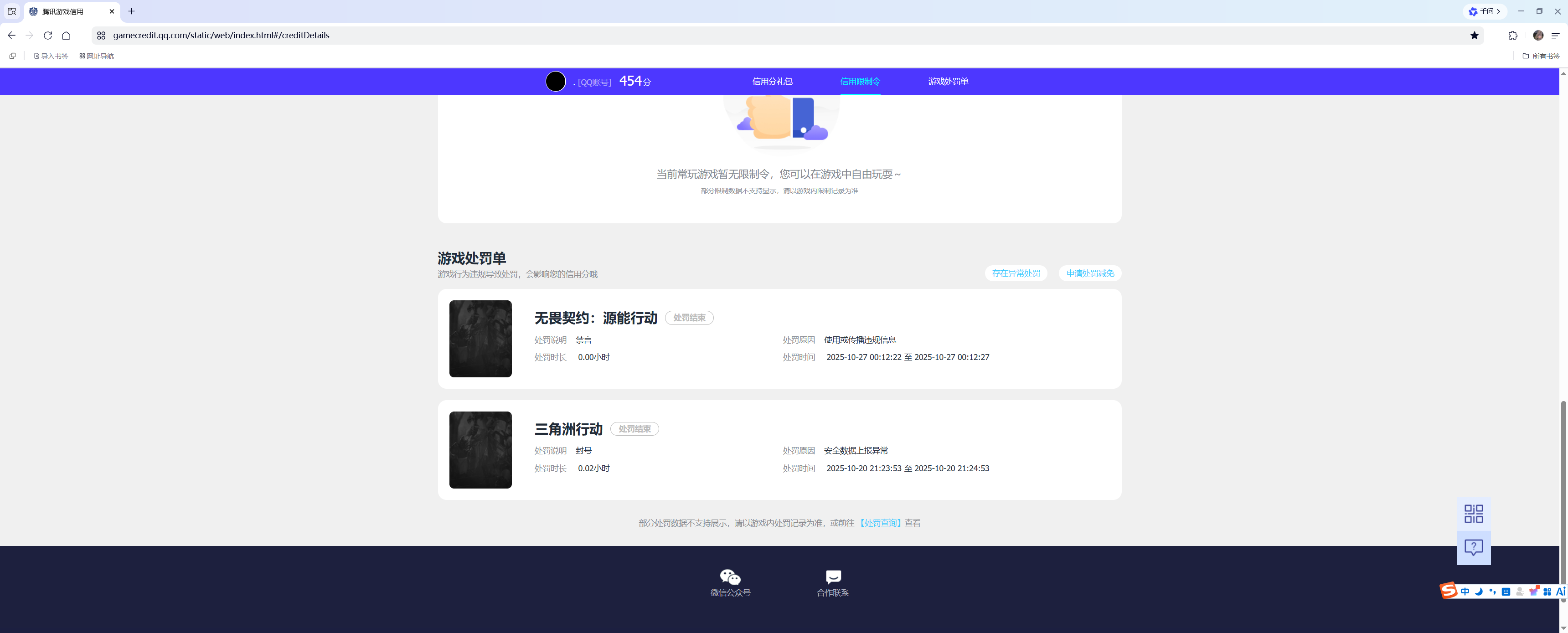This screenshot has width=1568, height=633.
Task: Click the 无畏契约 game thumbnail
Action: click(480, 339)
